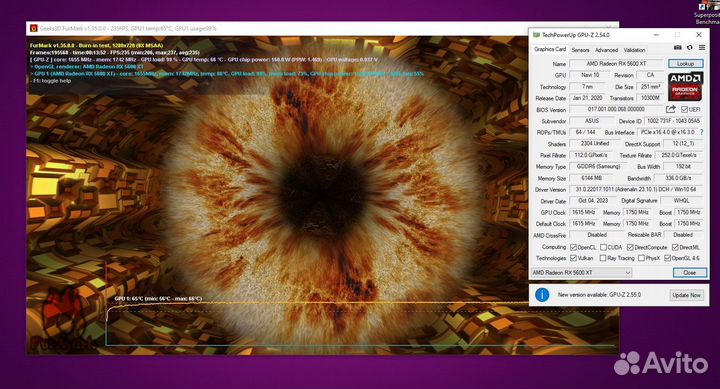Click the Texture Fillrate value 252.0 GTexel/s
The image size is (720, 389).
[679, 155]
